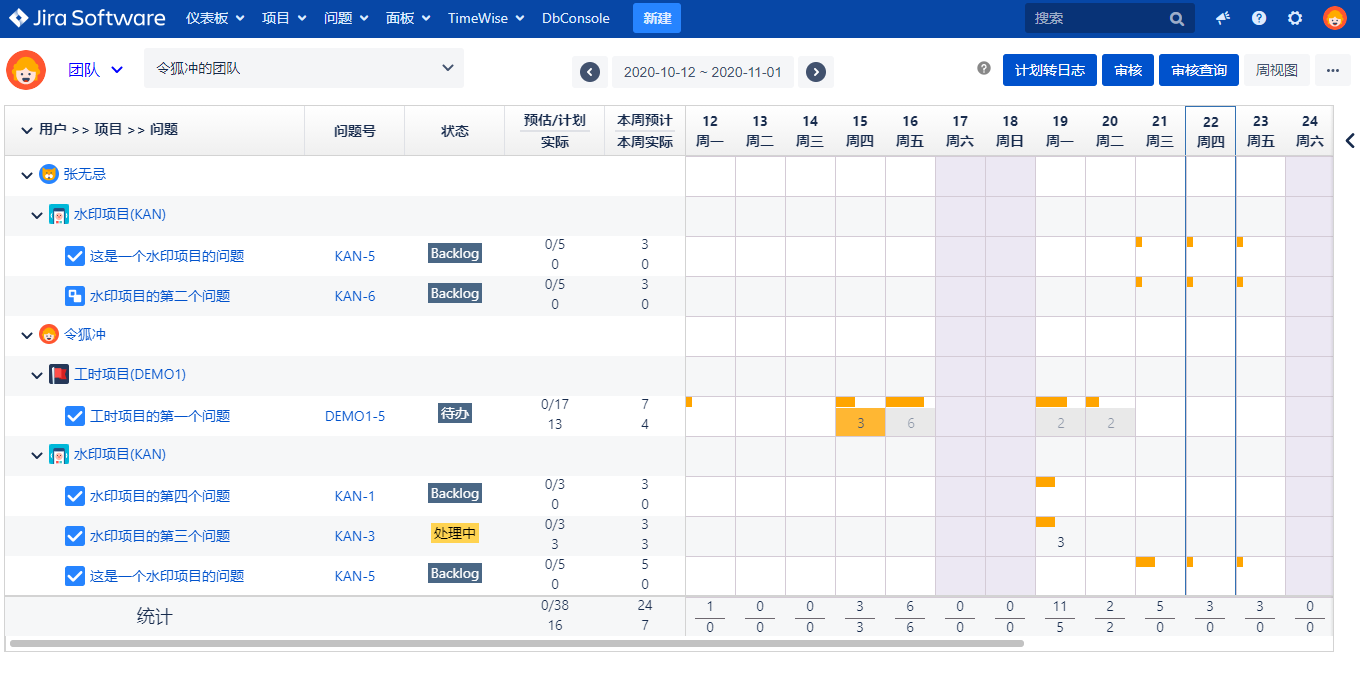
Task: Click the 计划转日志 button
Action: coord(1049,70)
